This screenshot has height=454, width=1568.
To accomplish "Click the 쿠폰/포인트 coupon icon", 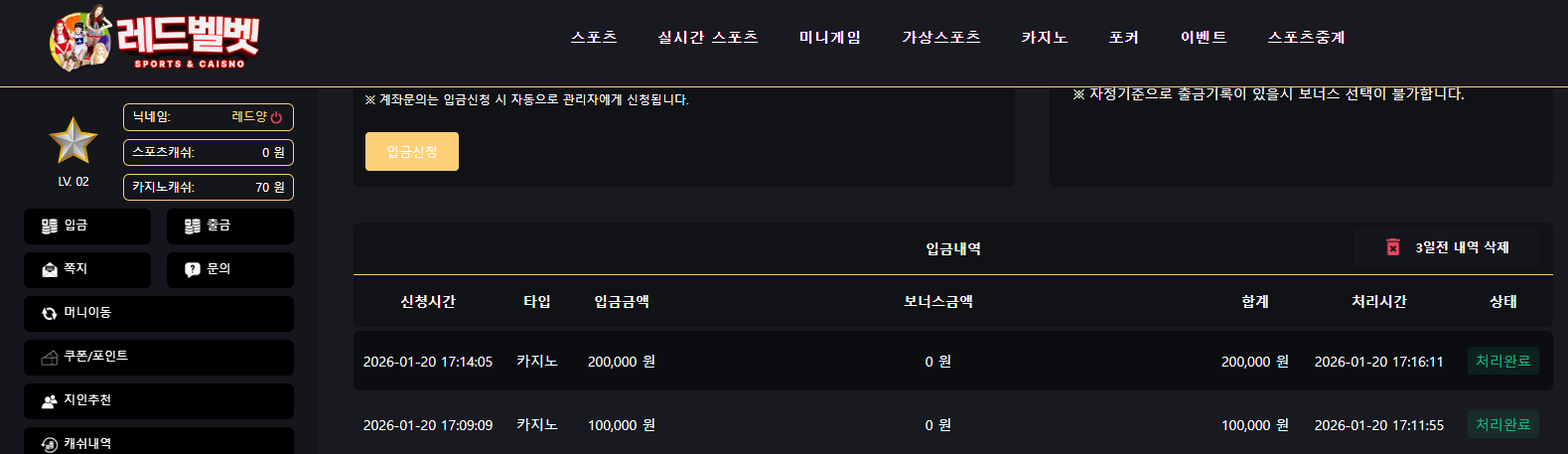I will pos(50,357).
